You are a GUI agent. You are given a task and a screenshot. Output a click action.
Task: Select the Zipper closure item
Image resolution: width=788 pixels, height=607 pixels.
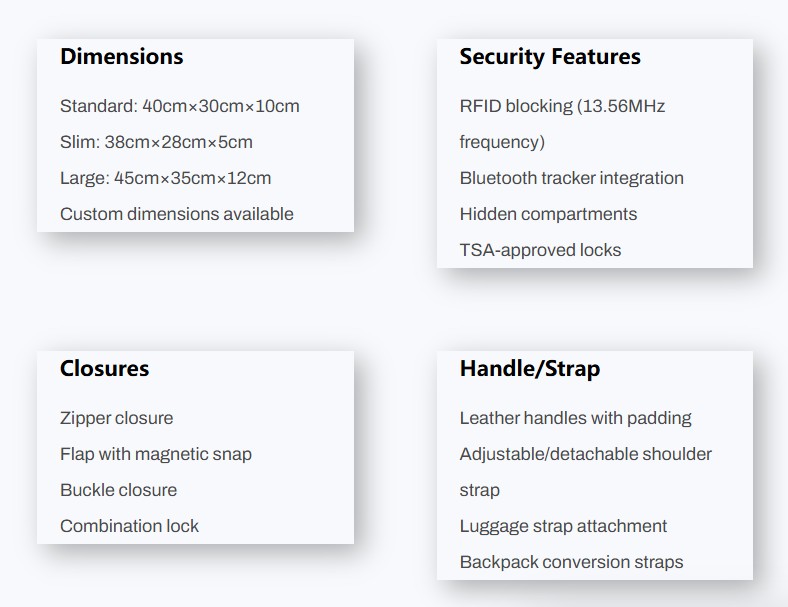116,418
